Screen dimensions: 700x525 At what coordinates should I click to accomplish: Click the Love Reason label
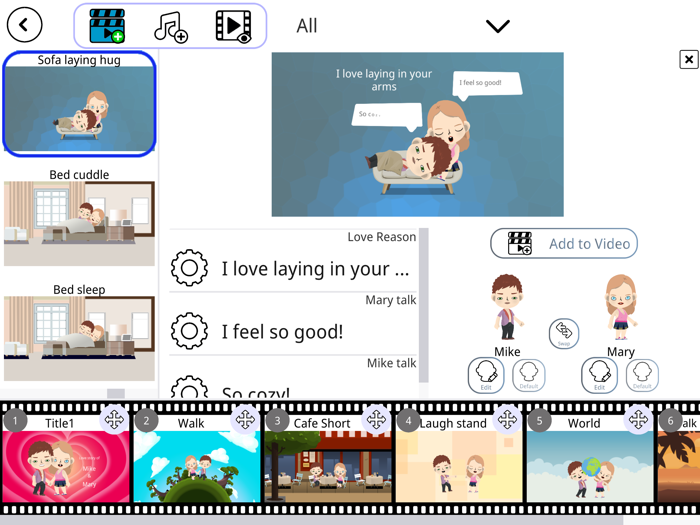(382, 237)
